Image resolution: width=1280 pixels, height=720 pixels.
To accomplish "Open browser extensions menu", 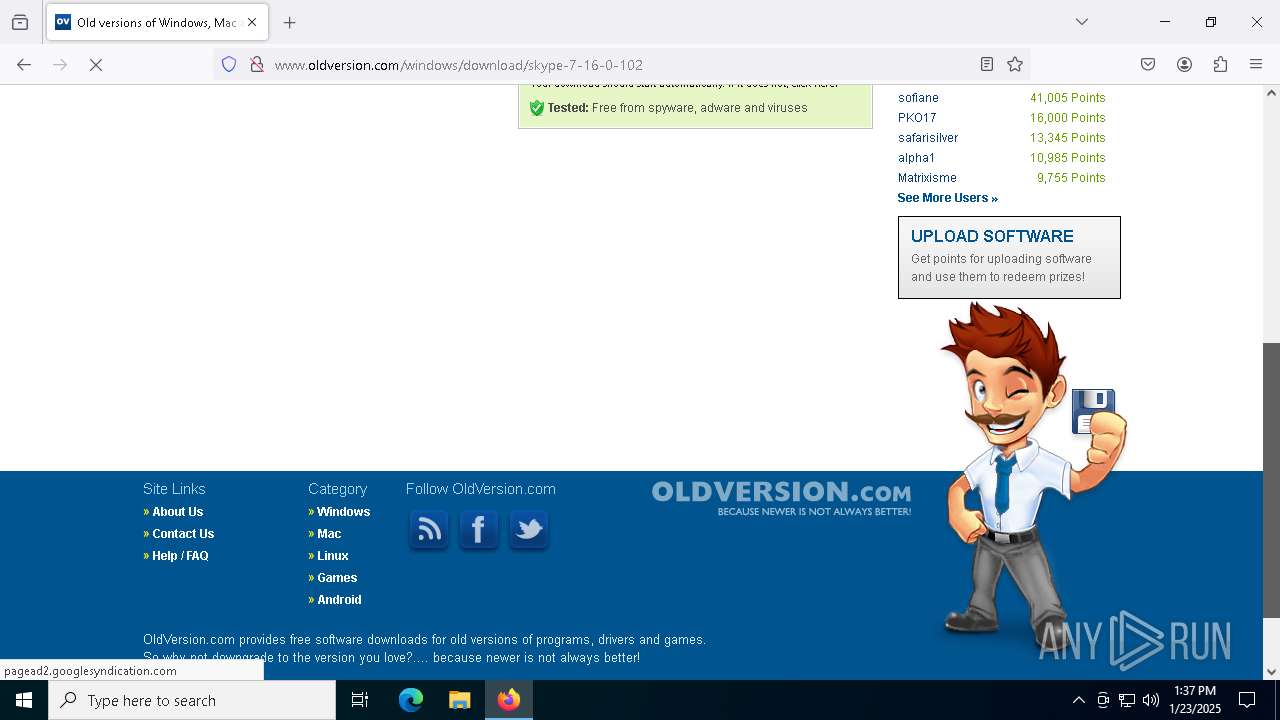I will tap(1220, 64).
